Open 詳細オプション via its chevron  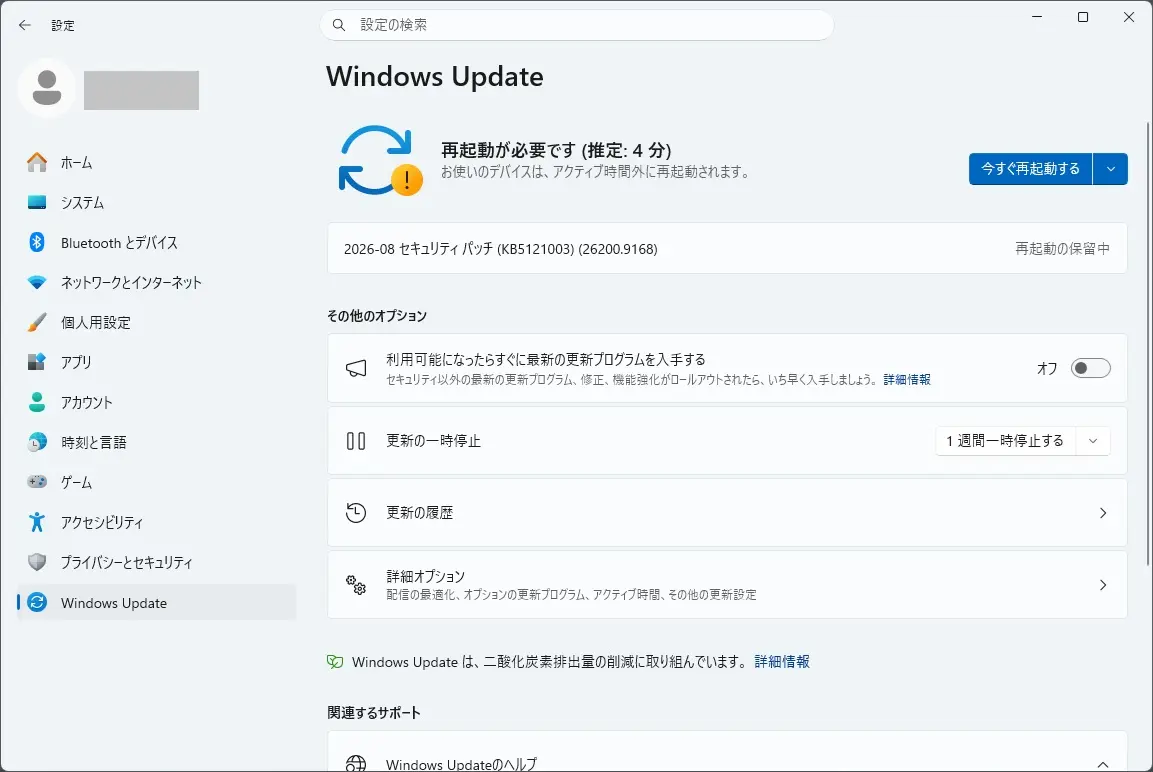tap(1103, 585)
